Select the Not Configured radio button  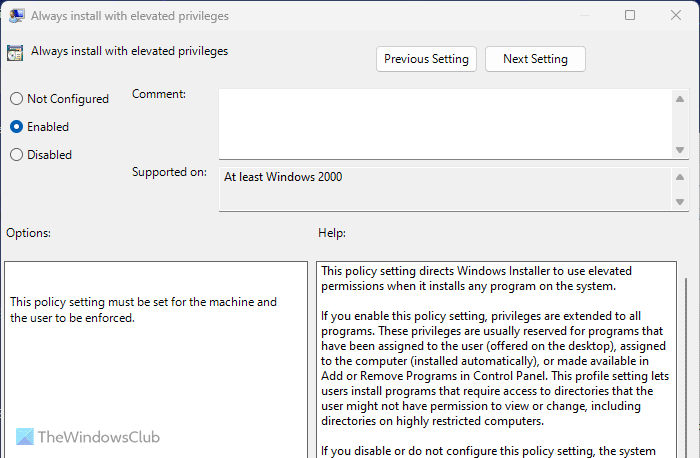pos(16,99)
